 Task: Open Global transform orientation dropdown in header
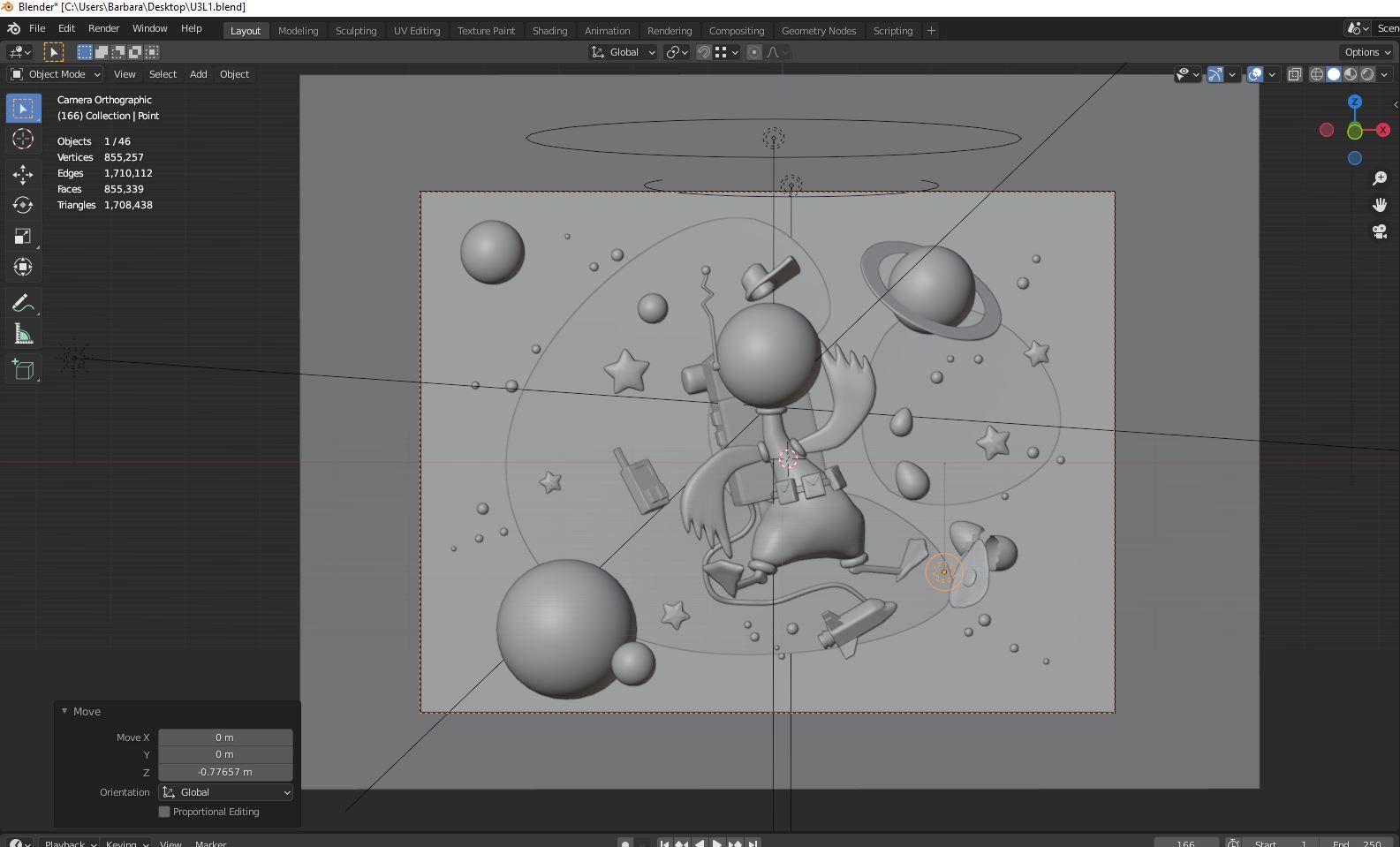tap(623, 52)
